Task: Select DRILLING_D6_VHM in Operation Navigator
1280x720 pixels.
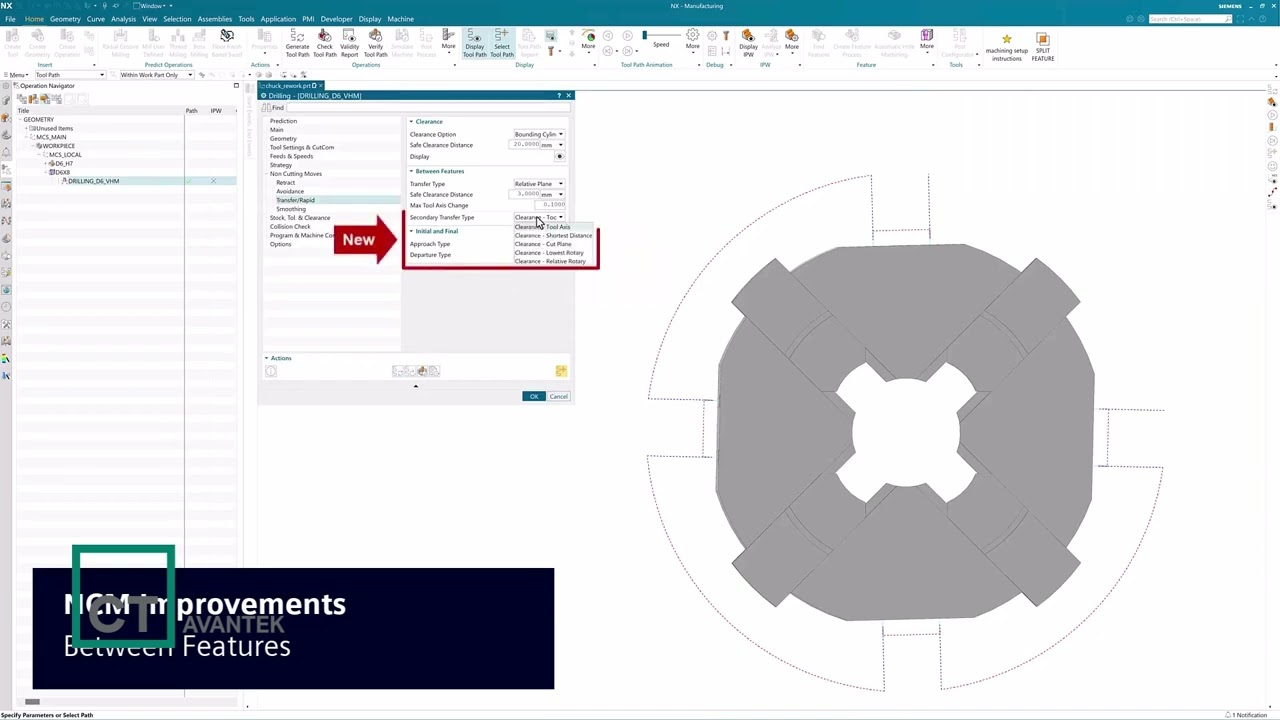Action: [x=93, y=181]
